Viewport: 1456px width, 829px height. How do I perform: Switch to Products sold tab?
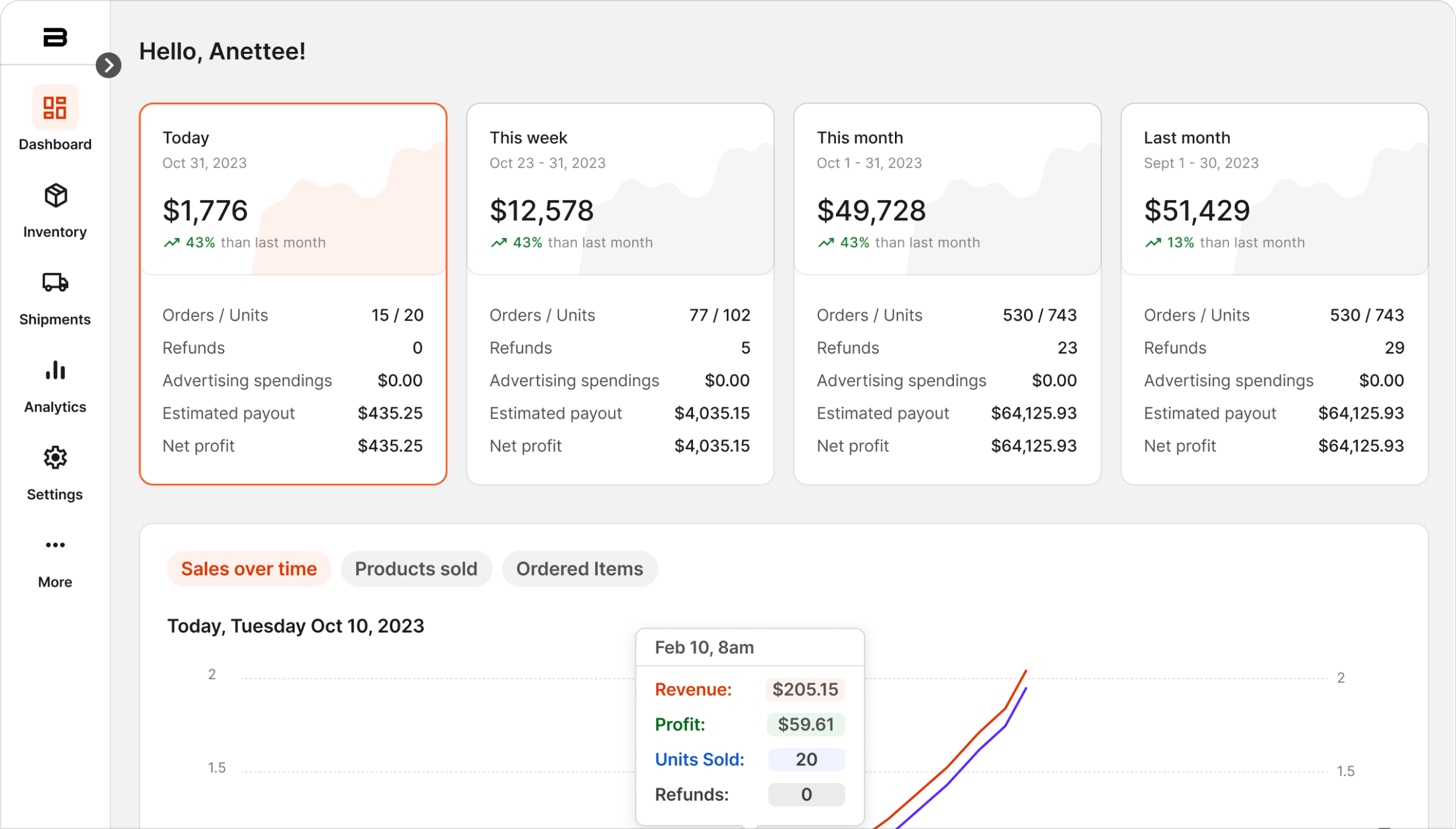click(416, 569)
